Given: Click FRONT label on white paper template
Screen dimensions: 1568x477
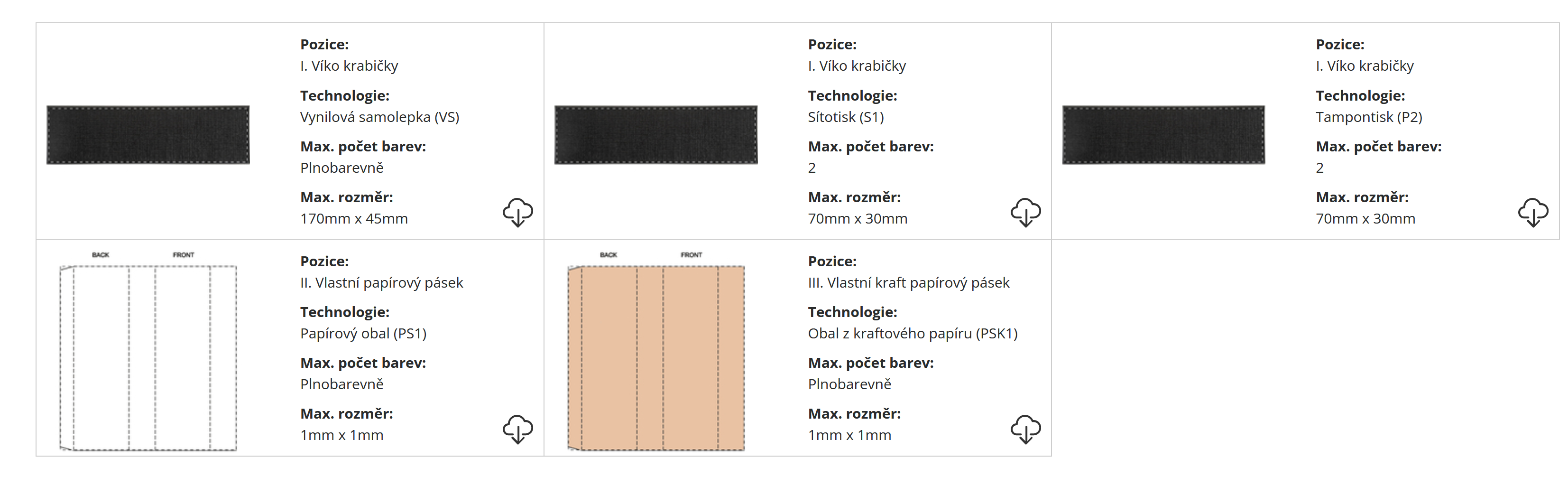Looking at the screenshot, I should tap(183, 255).
